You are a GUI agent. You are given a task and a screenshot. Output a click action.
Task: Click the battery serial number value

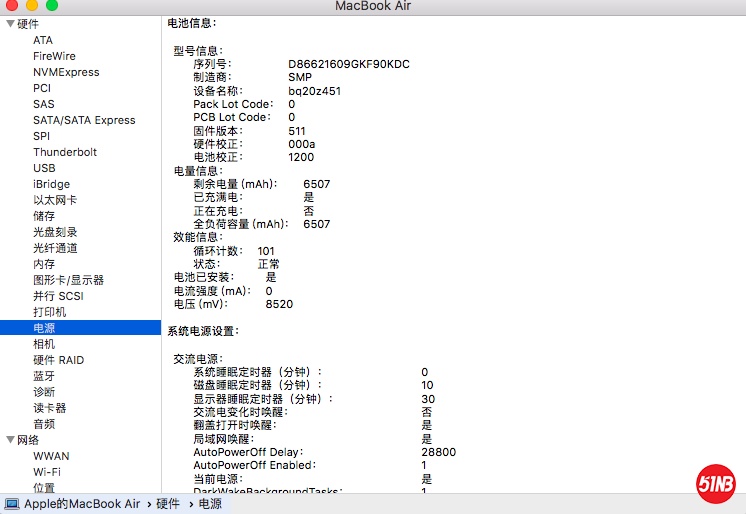tap(349, 64)
